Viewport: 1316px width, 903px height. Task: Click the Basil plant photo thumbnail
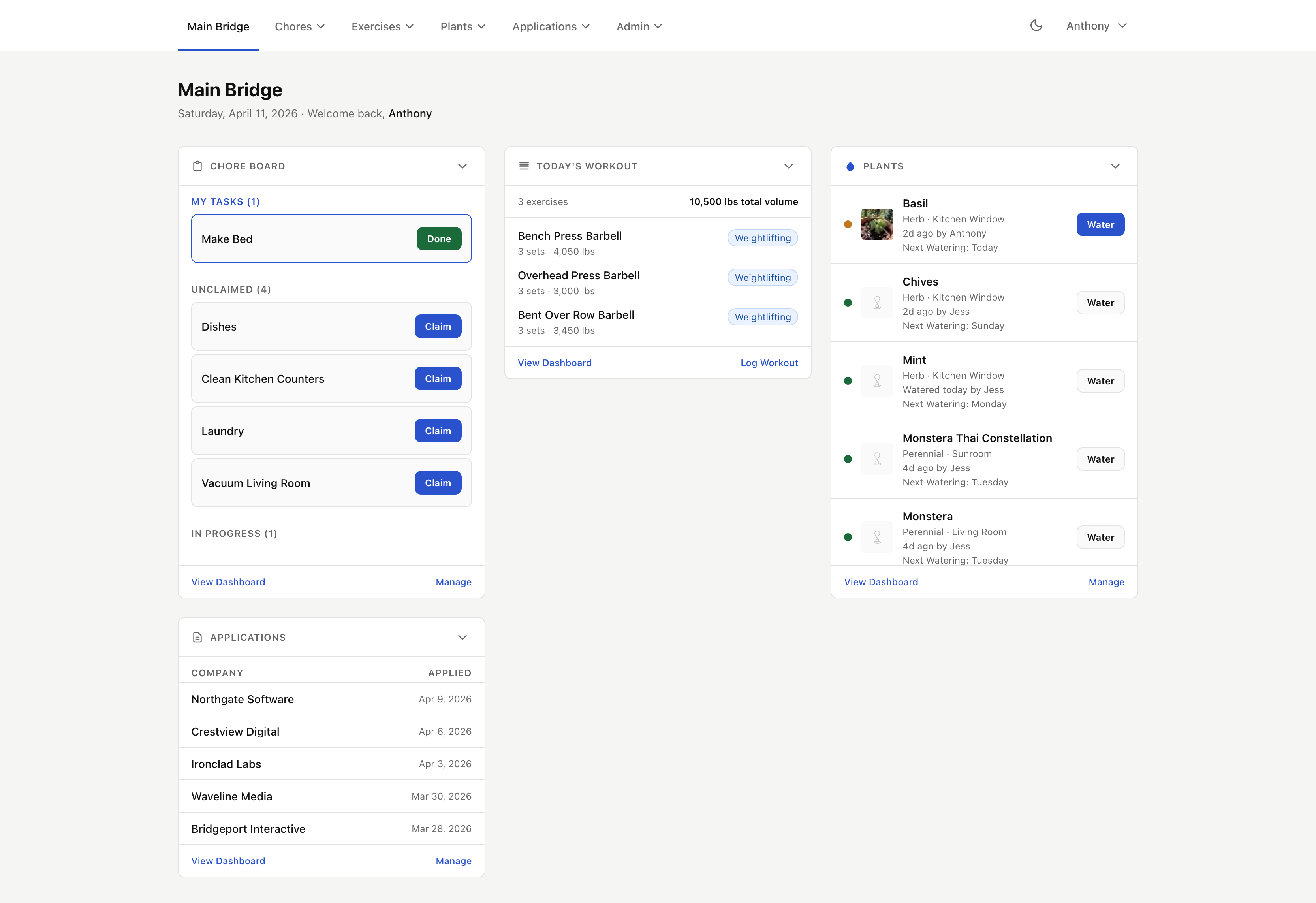(x=877, y=224)
